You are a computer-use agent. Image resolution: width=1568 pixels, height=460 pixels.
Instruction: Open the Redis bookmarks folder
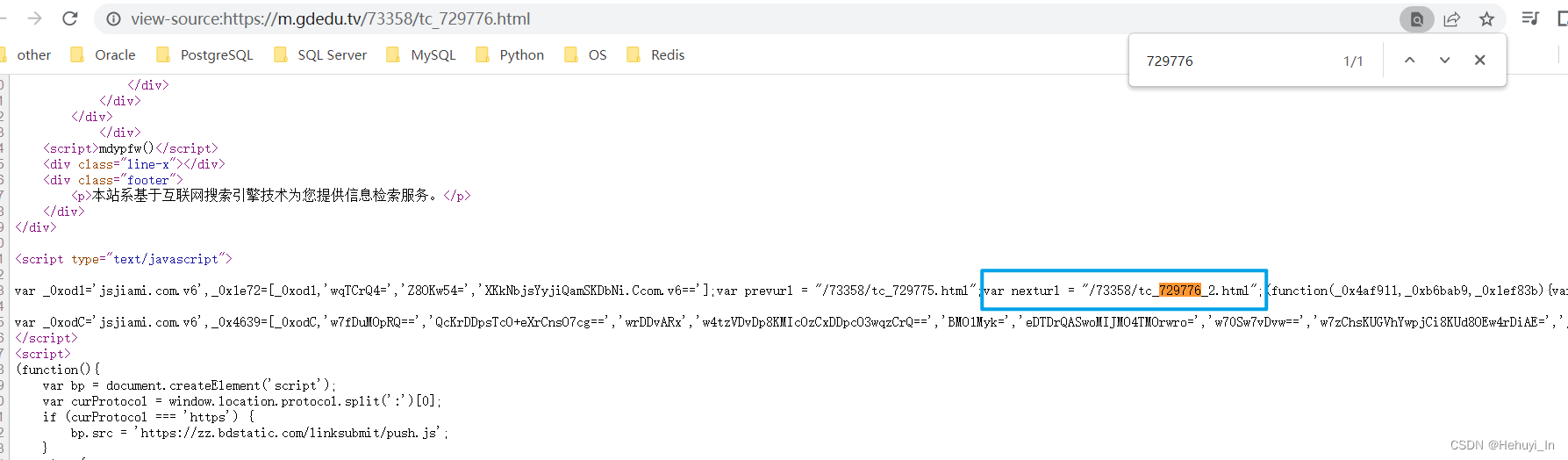coord(655,54)
